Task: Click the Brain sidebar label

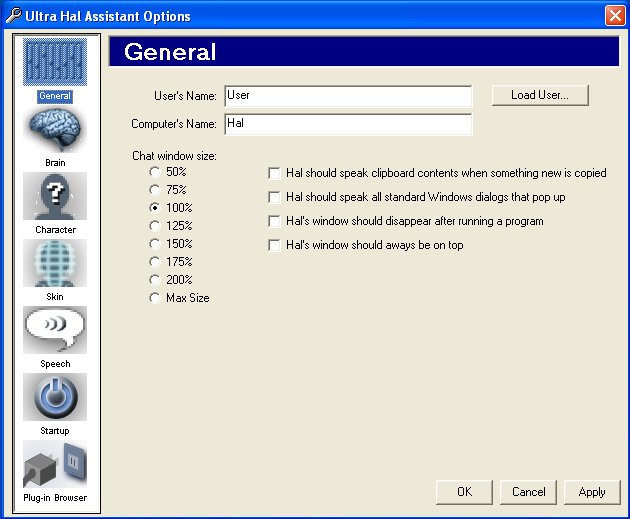Action: tap(55, 163)
